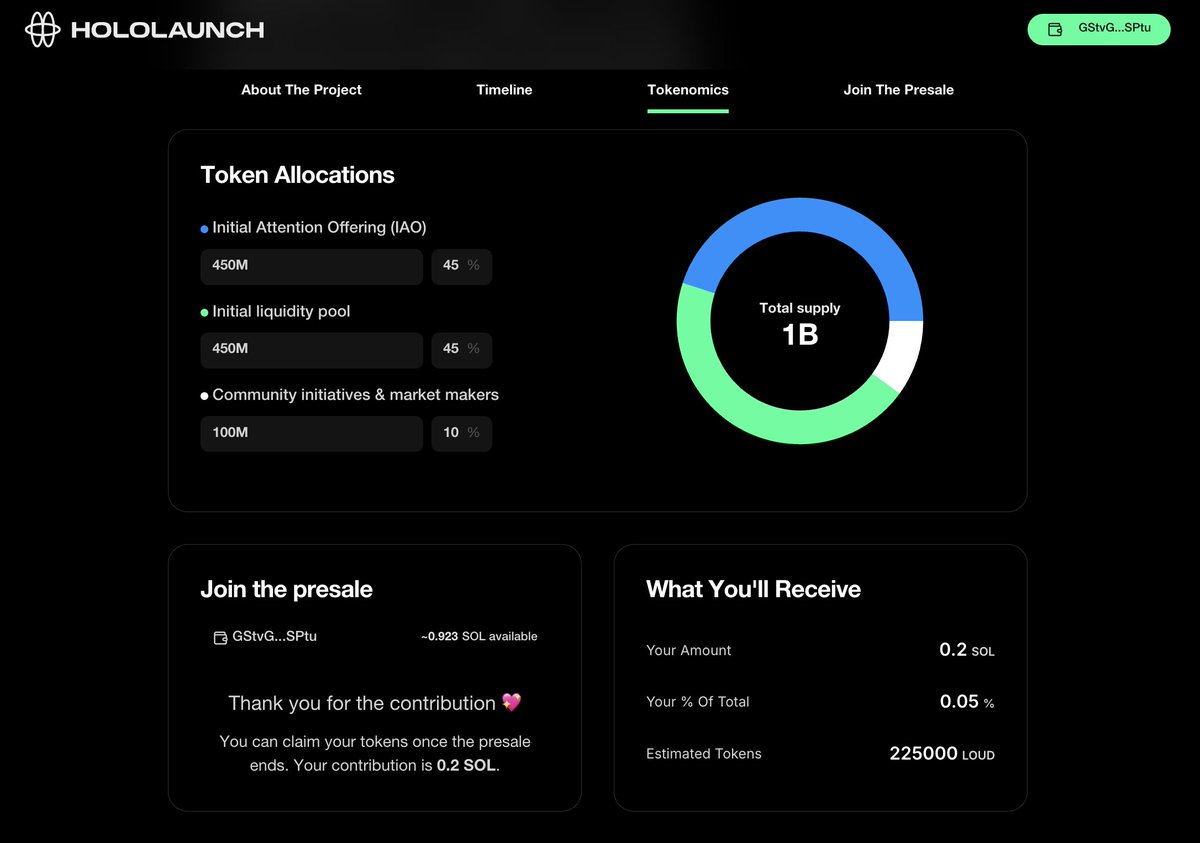Go to Join The Presale tab
This screenshot has width=1200, height=843.
[x=899, y=90]
